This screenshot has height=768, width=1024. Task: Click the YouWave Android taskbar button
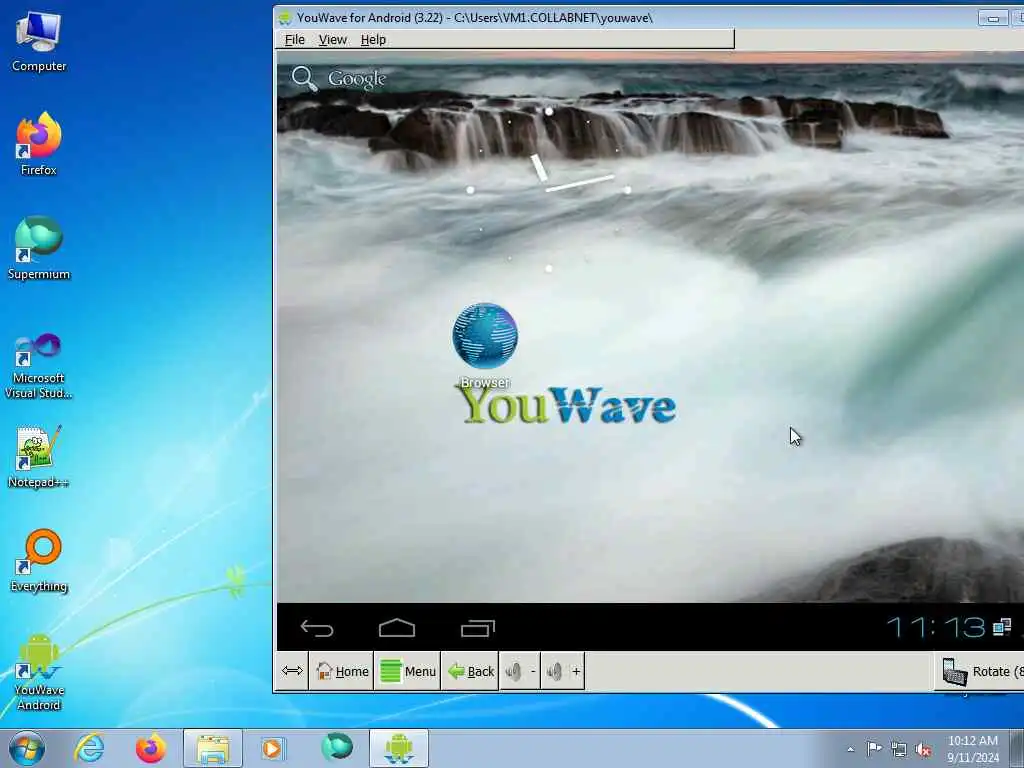tap(399, 748)
